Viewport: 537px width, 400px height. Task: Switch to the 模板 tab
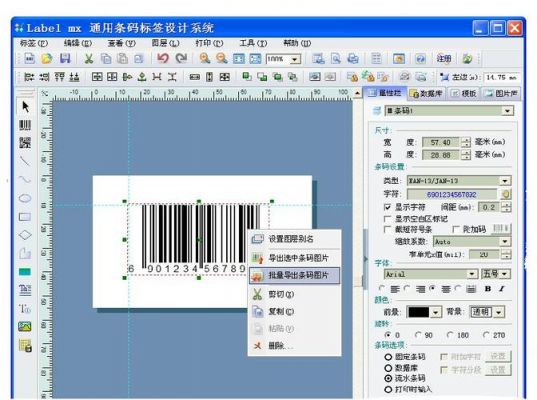(464, 93)
